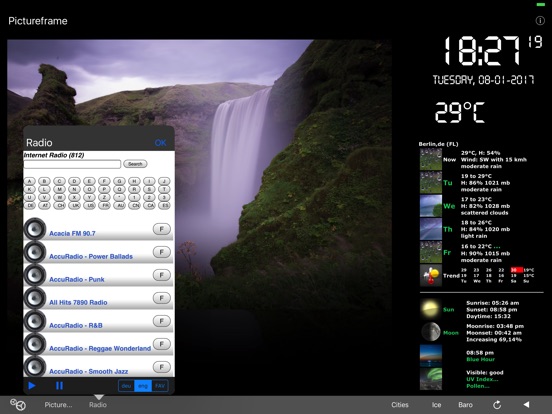Filter stations by letter M

coord(59,189)
